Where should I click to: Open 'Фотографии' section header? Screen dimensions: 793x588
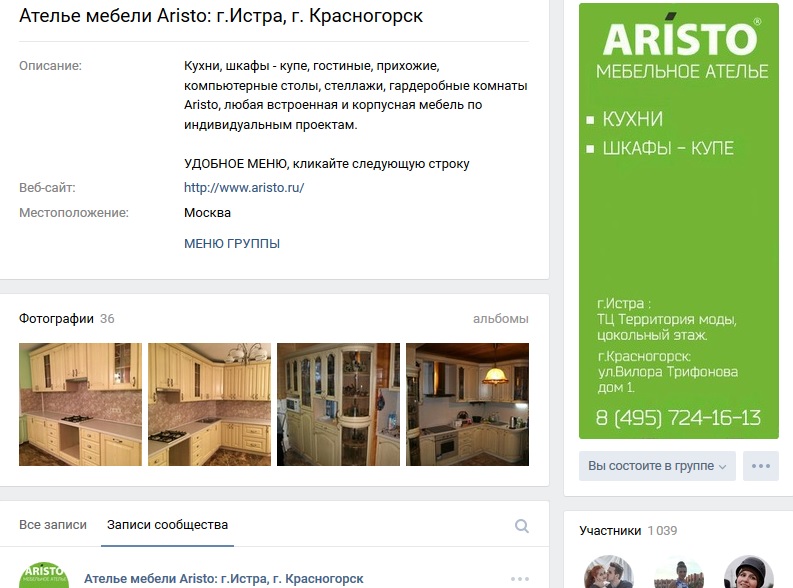(x=56, y=319)
